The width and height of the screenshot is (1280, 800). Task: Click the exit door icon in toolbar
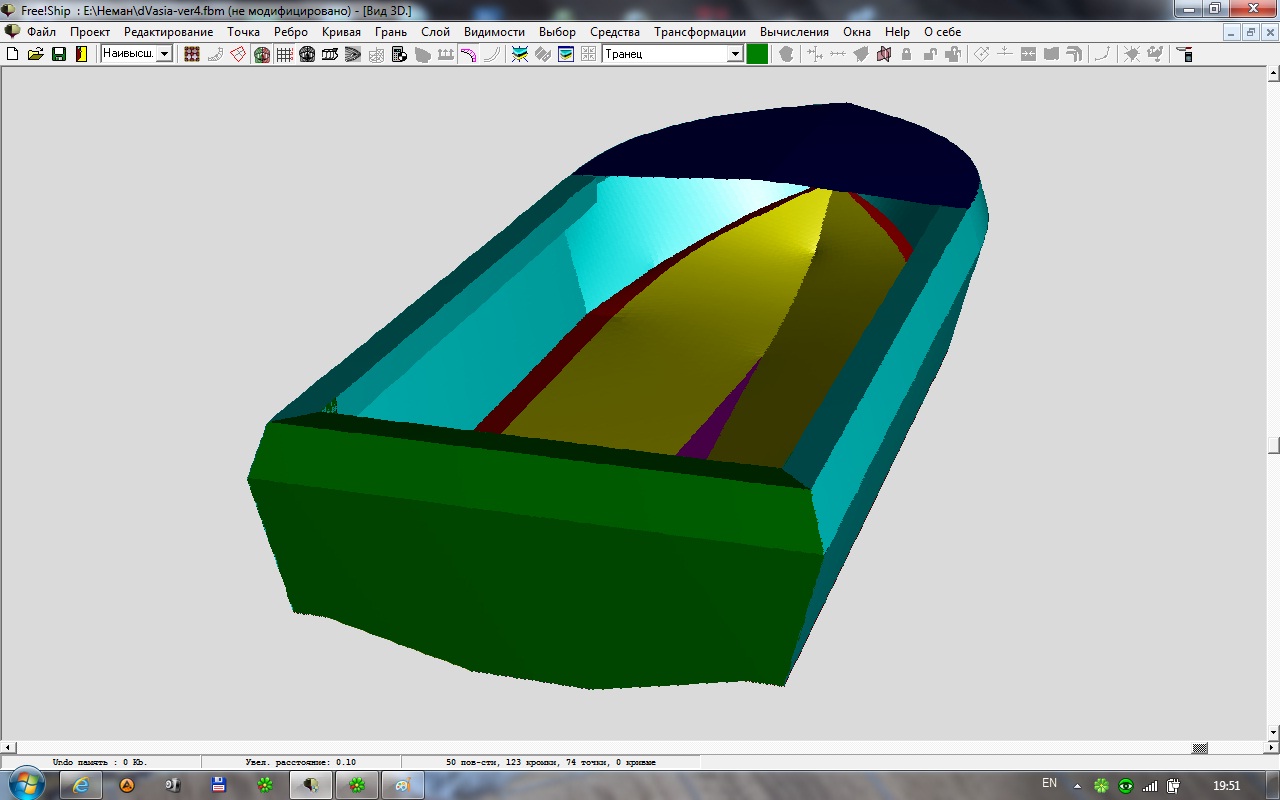click(x=81, y=54)
